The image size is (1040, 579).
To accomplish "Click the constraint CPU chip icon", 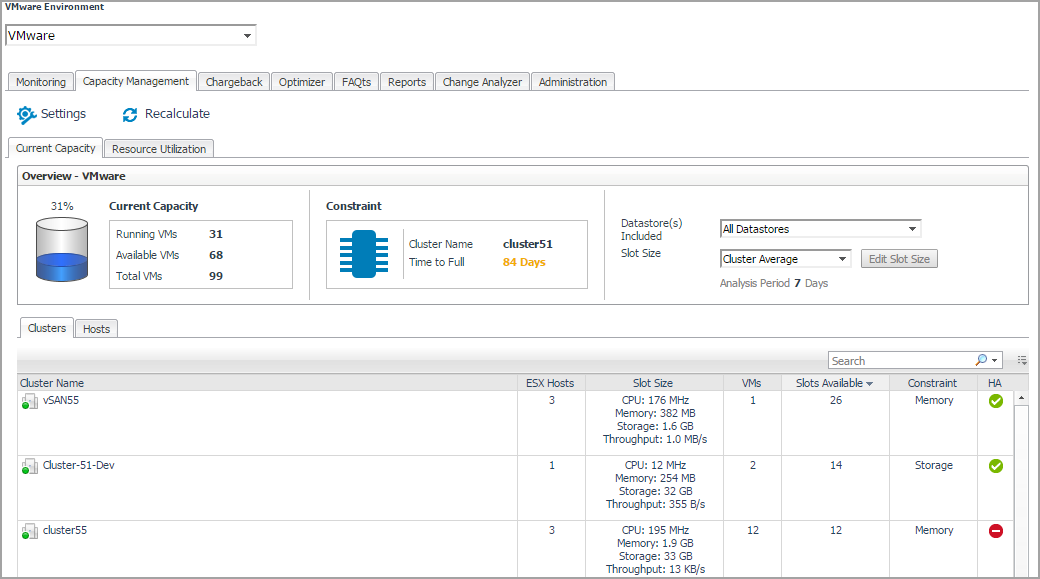I will 364,254.
